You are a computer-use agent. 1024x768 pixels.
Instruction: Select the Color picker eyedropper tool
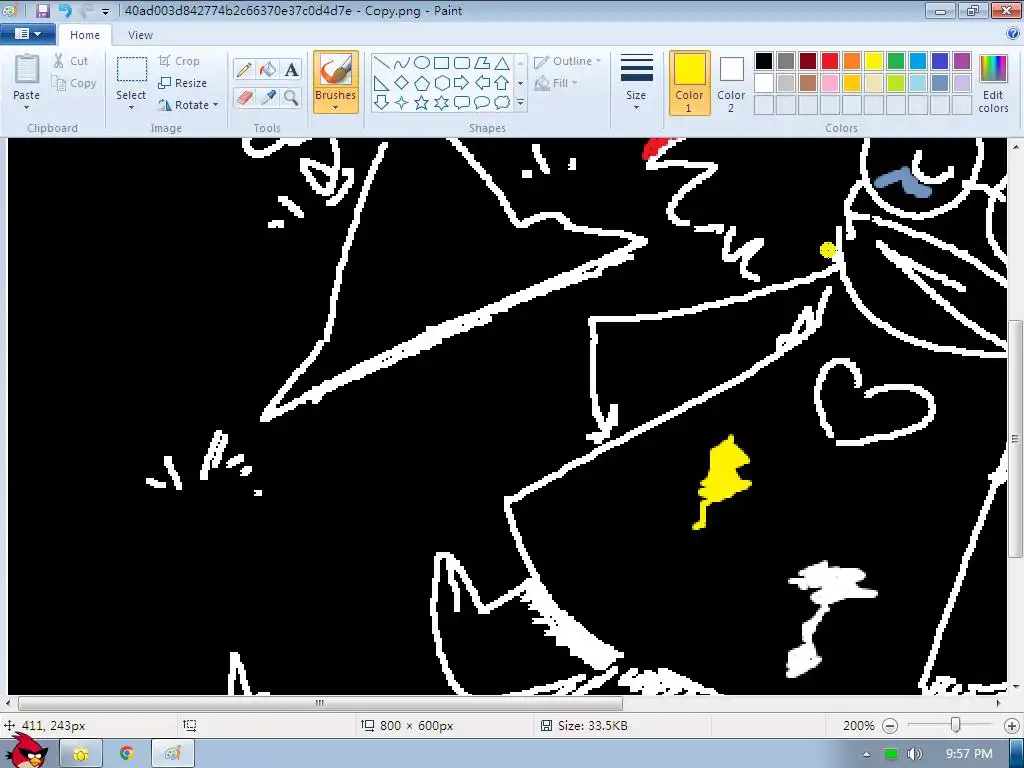pyautogui.click(x=268, y=98)
